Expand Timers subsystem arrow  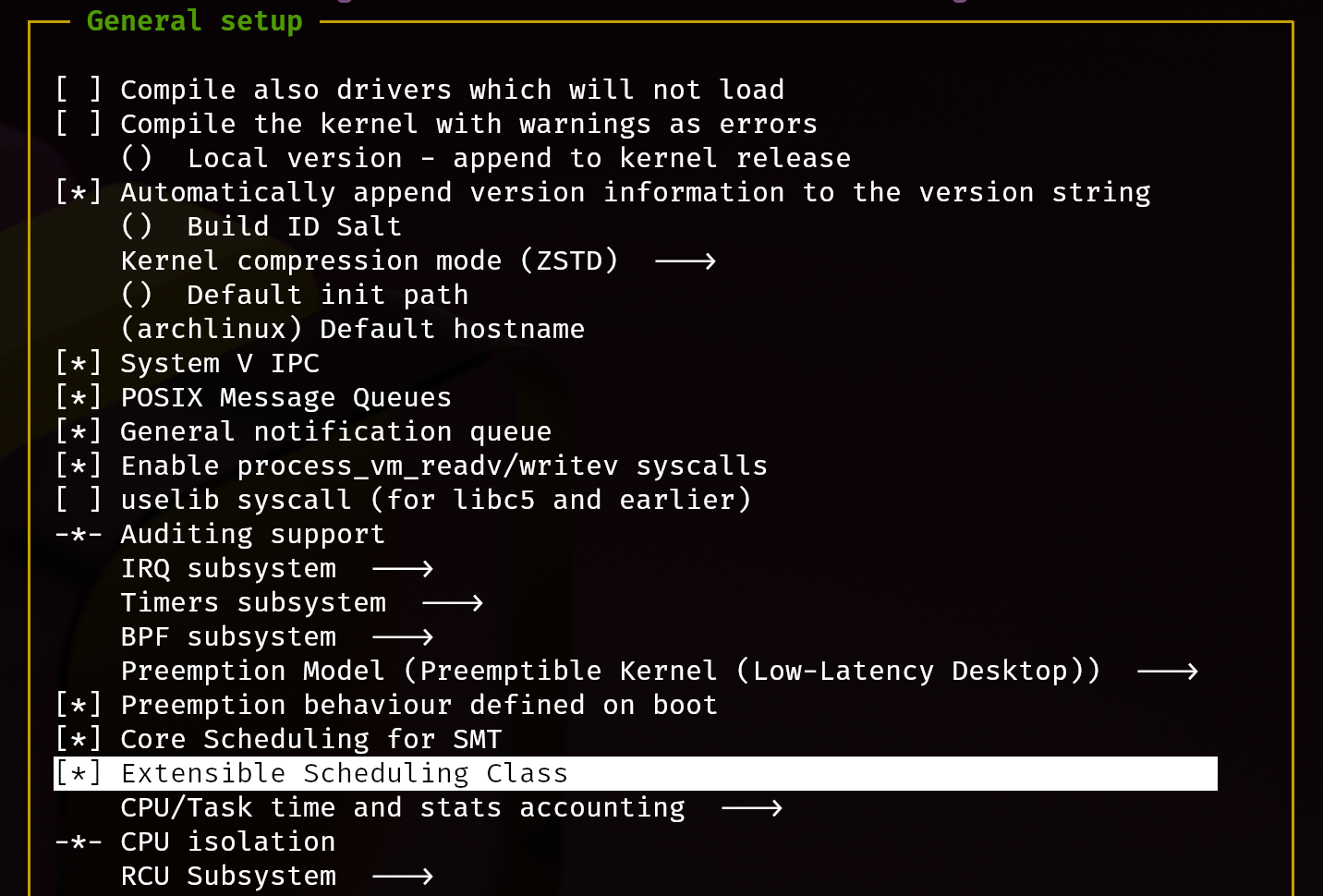click(x=452, y=603)
